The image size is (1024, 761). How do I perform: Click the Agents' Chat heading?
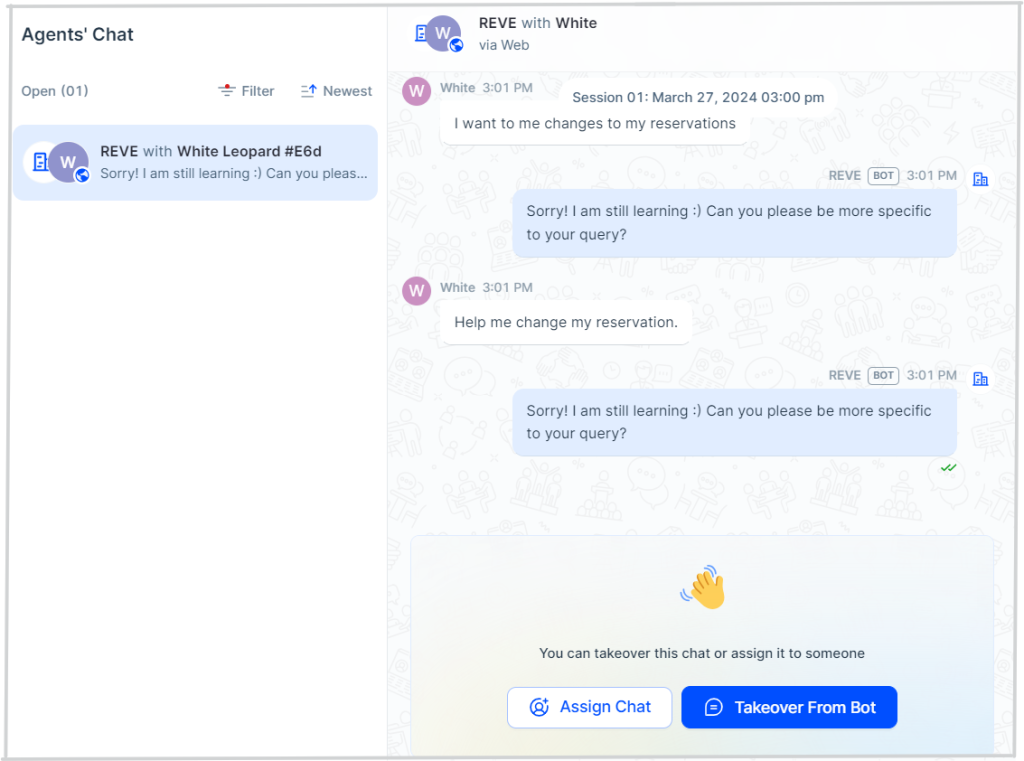pyautogui.click(x=77, y=34)
